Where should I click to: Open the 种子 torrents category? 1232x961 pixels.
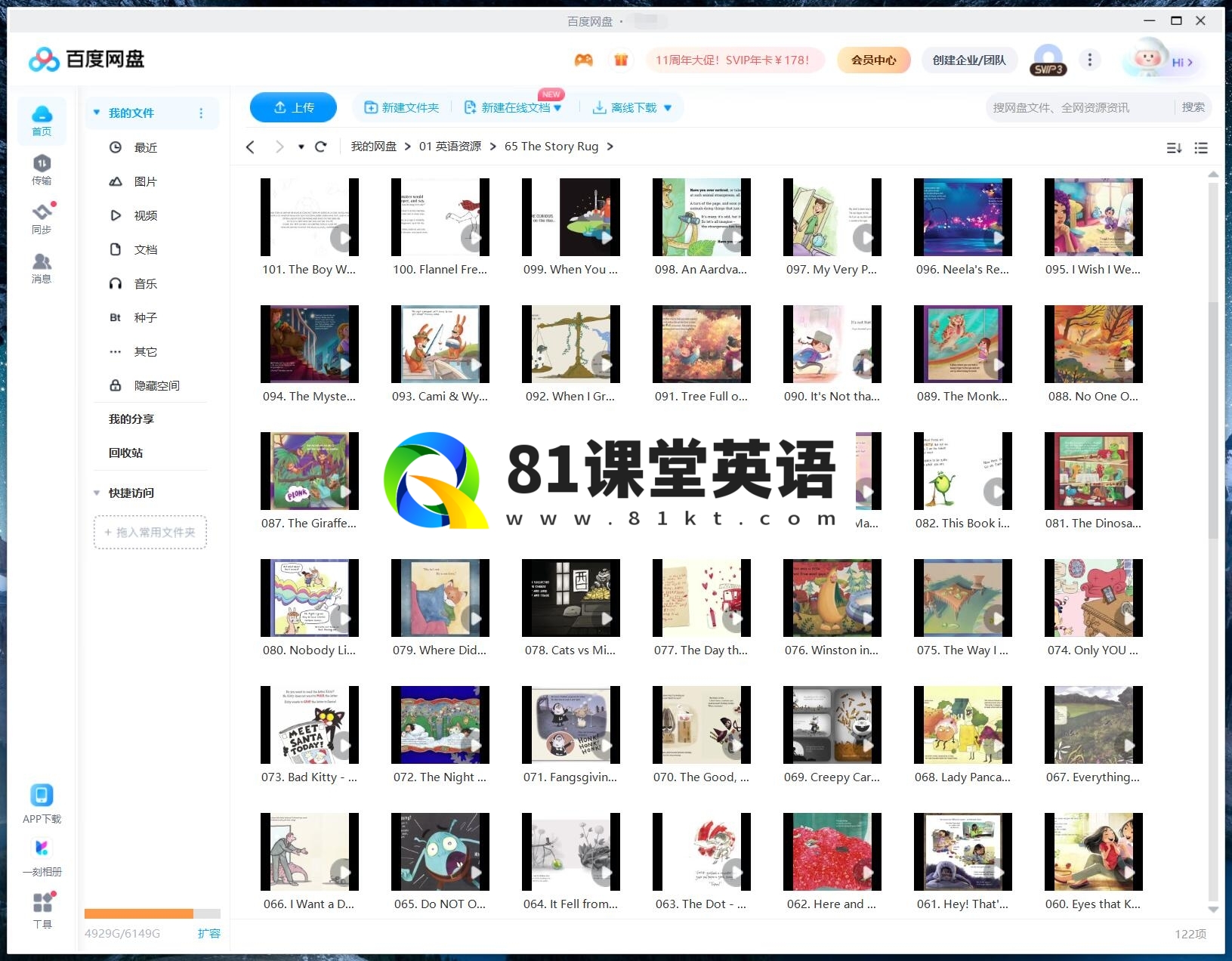(x=145, y=317)
